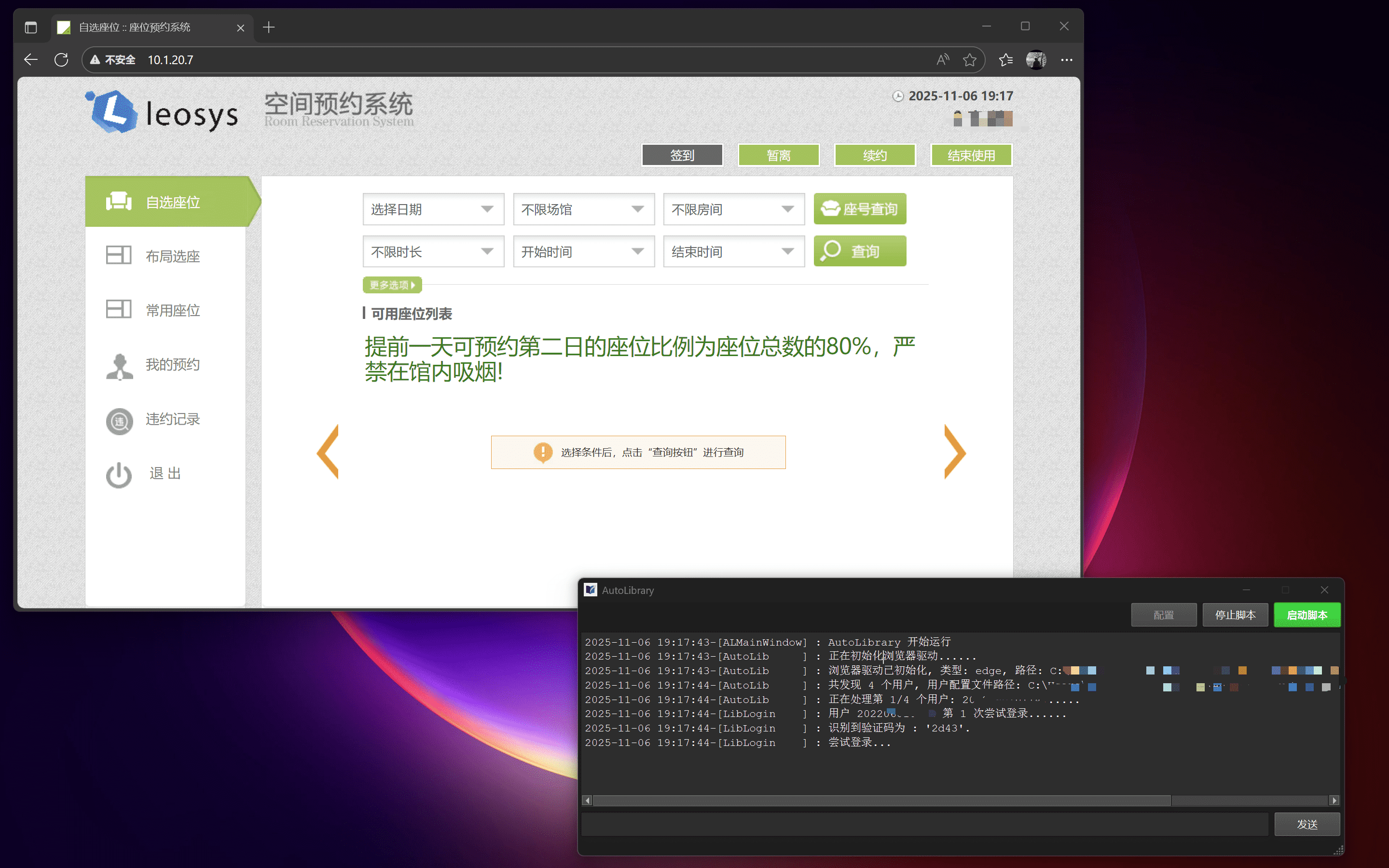Click the 签到 check-in button

click(682, 154)
